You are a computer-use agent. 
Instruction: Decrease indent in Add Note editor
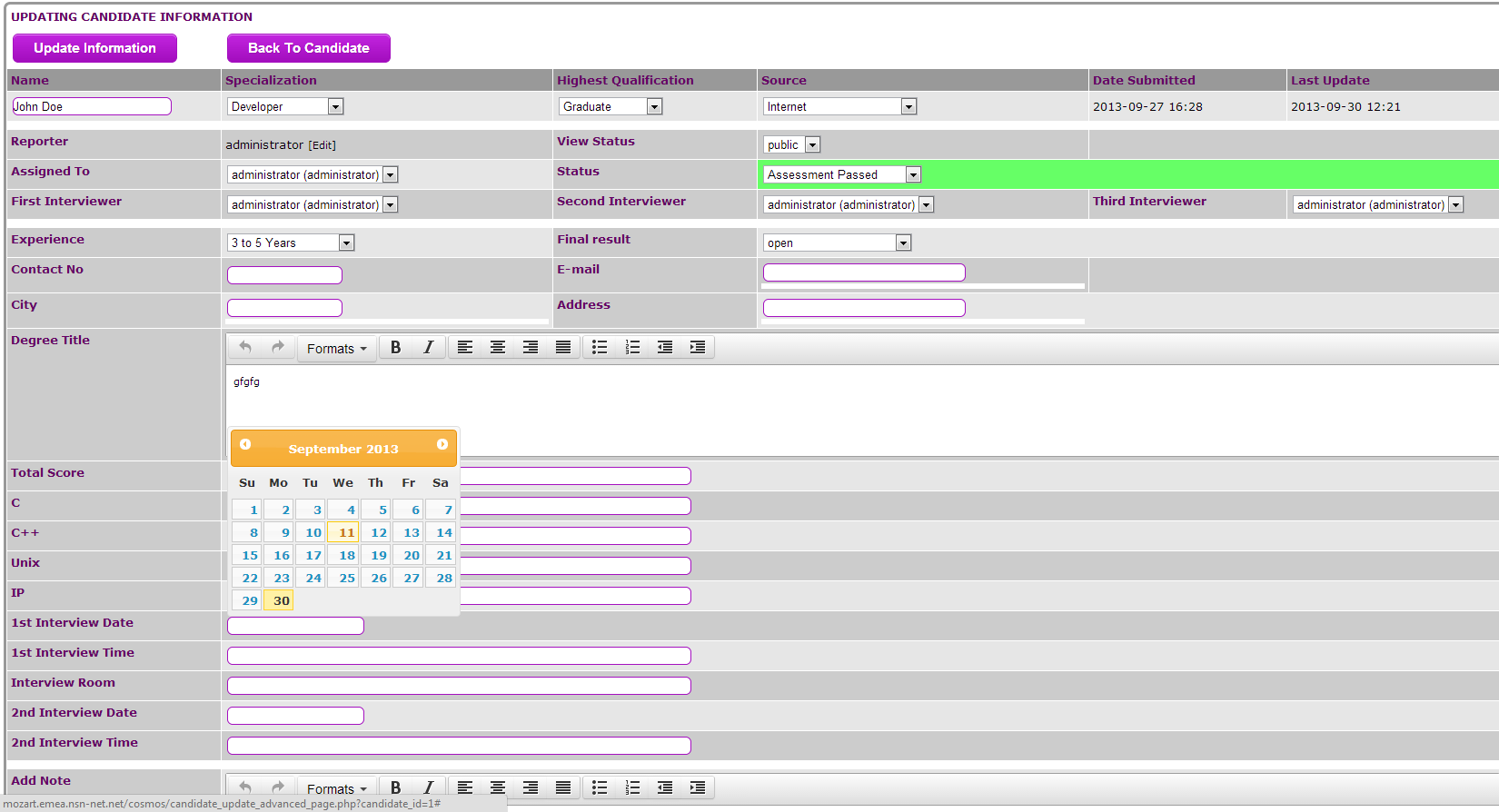[665, 787]
